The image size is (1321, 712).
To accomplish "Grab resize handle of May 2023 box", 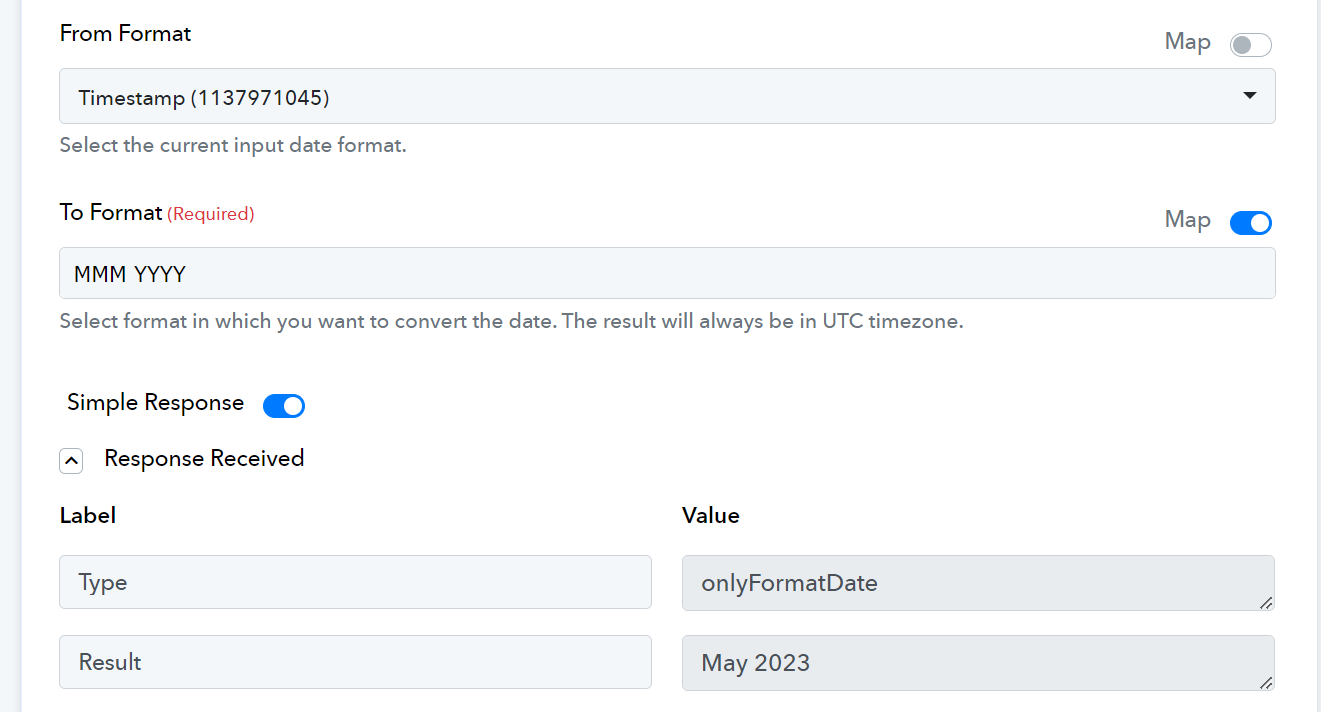I will pyautogui.click(x=1266, y=682).
